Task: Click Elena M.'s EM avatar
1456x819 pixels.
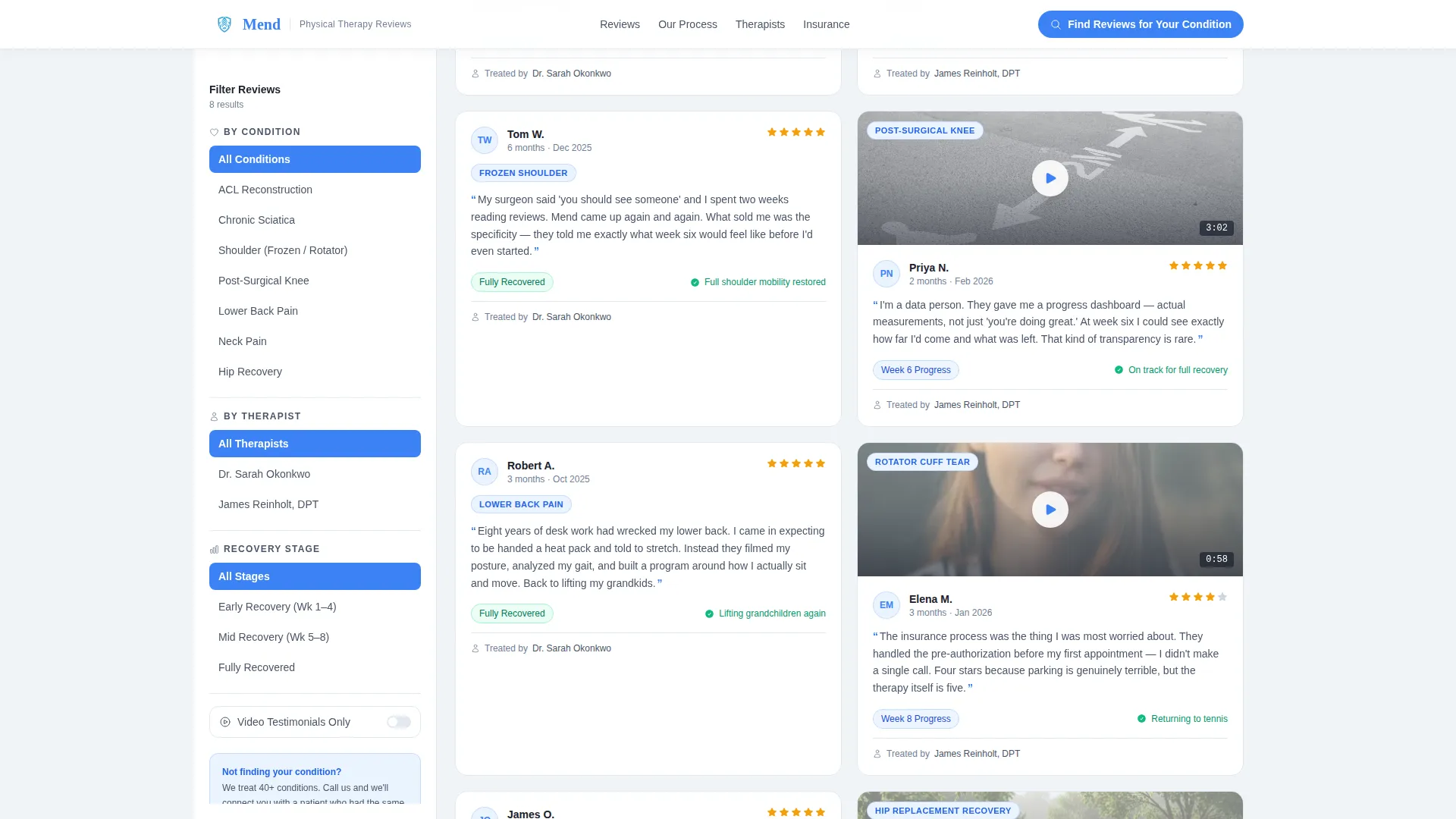Action: coord(886,605)
